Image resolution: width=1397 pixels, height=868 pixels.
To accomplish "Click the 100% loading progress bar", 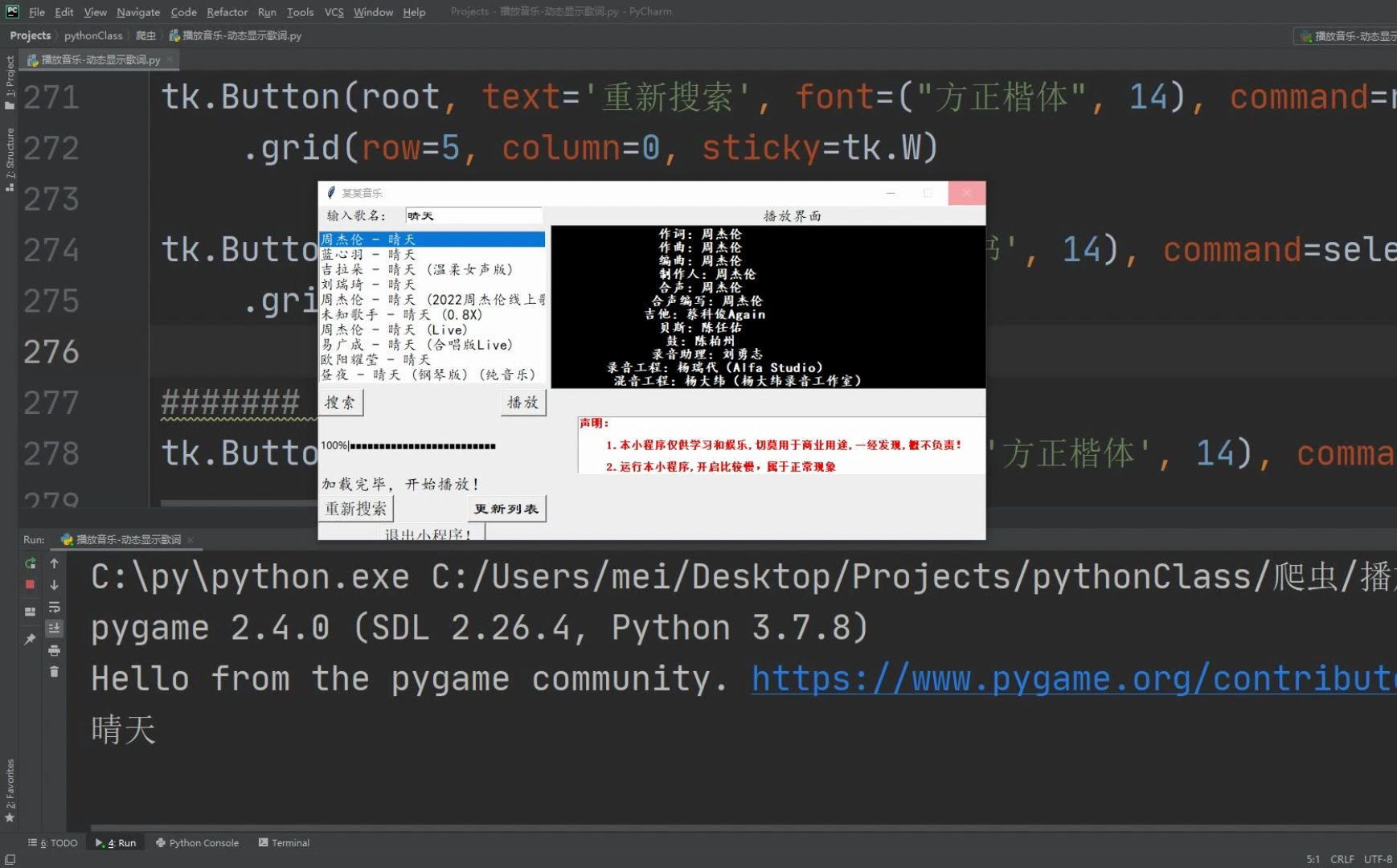I will click(x=408, y=446).
